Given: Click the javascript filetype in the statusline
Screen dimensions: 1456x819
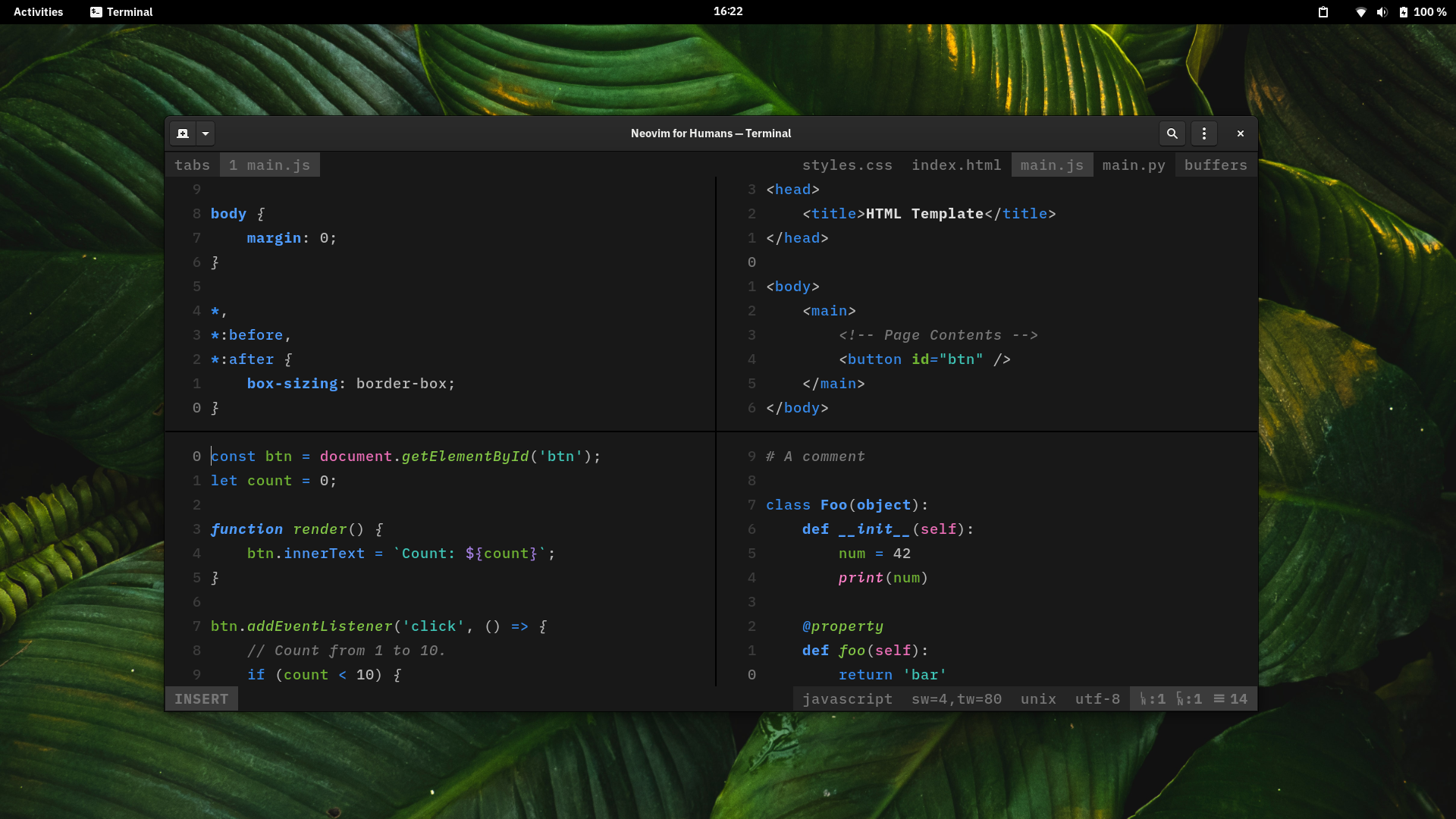Looking at the screenshot, I should click(847, 699).
